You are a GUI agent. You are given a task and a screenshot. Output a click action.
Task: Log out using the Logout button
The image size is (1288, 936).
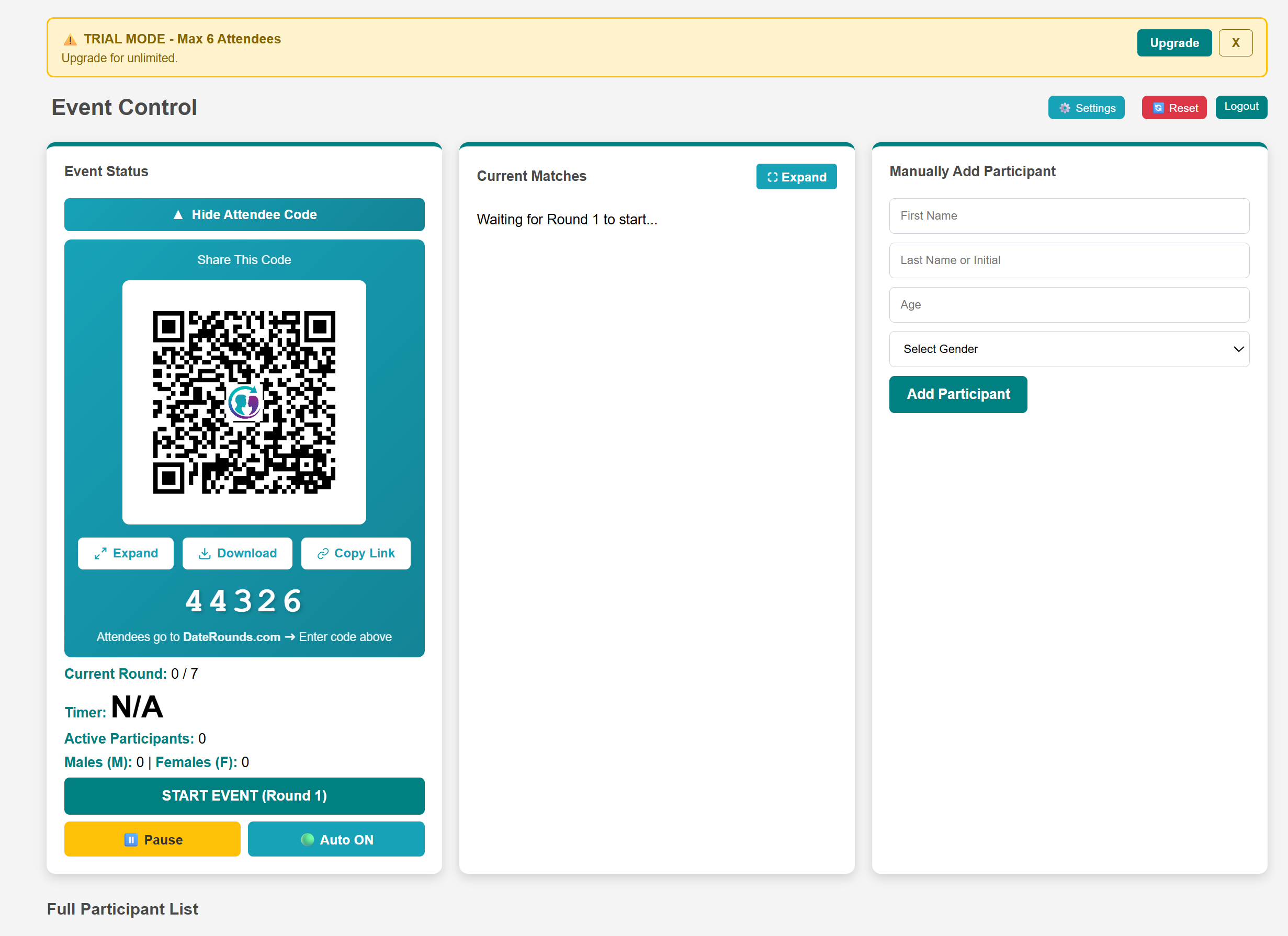pyautogui.click(x=1241, y=107)
